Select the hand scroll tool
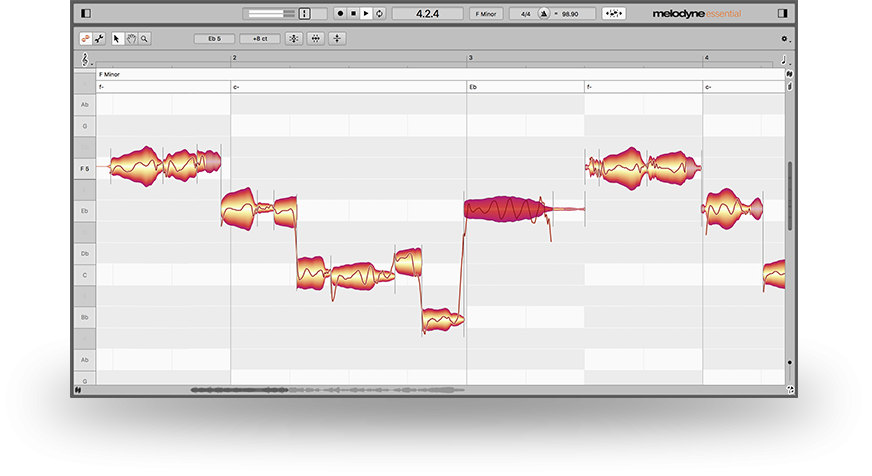The height and width of the screenshot is (476, 872). coord(131,38)
